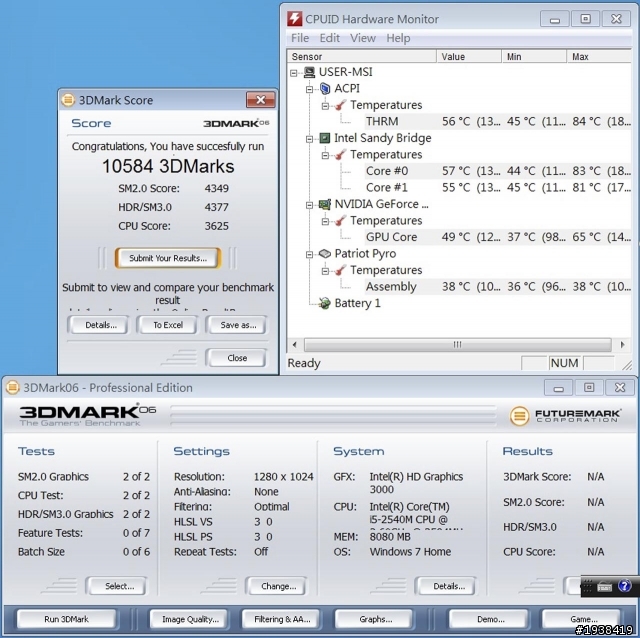Open the View menu in Hardware Monitor

[x=363, y=38]
